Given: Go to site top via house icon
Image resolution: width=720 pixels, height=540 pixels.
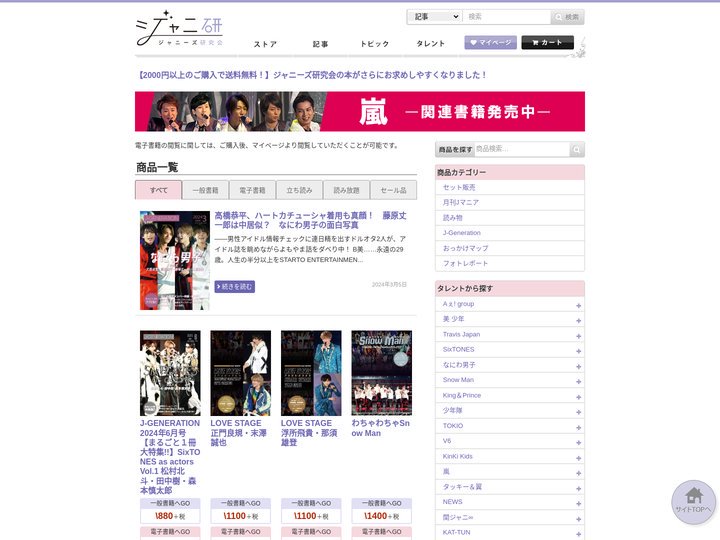Looking at the screenshot, I should [x=693, y=502].
